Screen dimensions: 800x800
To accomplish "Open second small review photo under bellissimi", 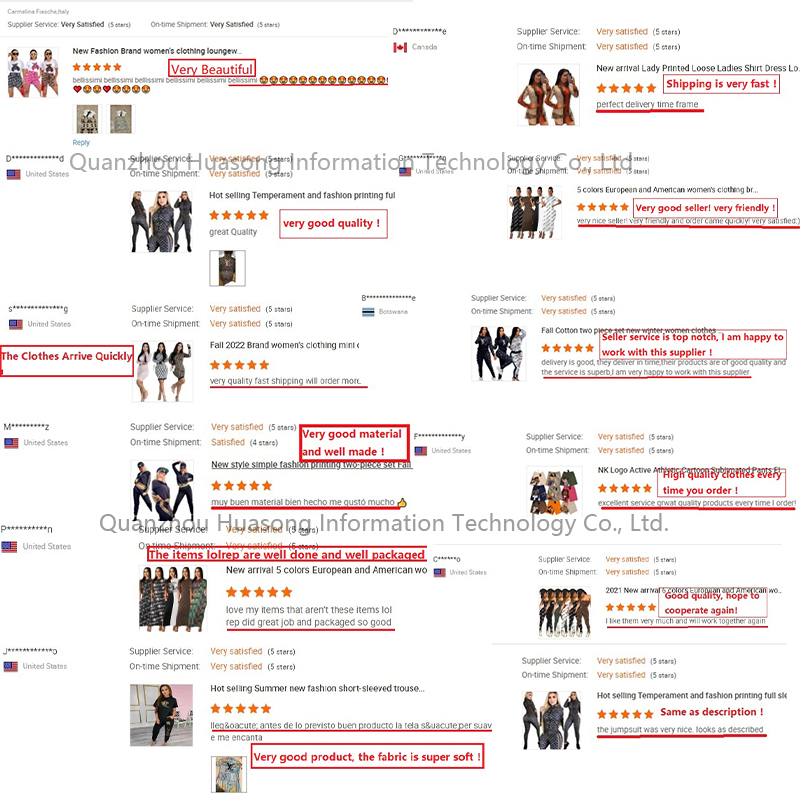I will click(x=121, y=119).
